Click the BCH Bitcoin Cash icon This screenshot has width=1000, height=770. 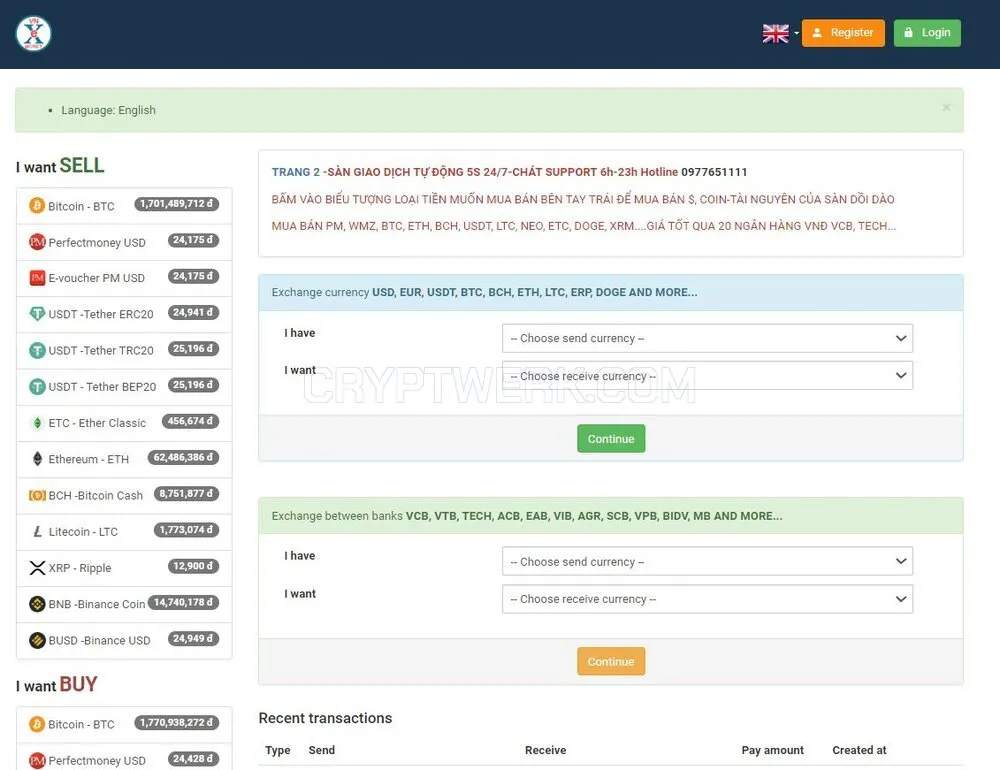pos(37,495)
